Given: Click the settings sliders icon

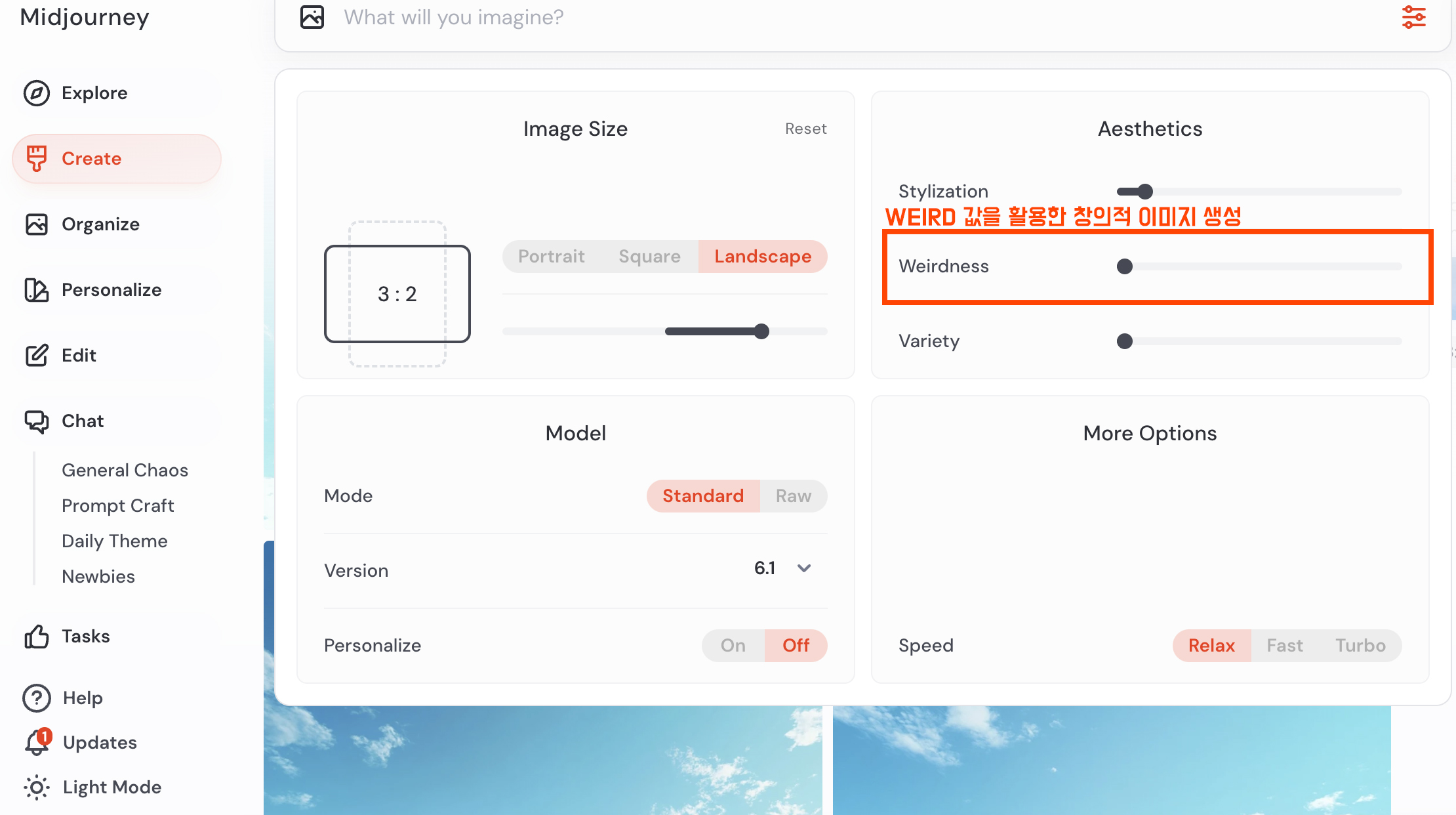Looking at the screenshot, I should click(1413, 18).
